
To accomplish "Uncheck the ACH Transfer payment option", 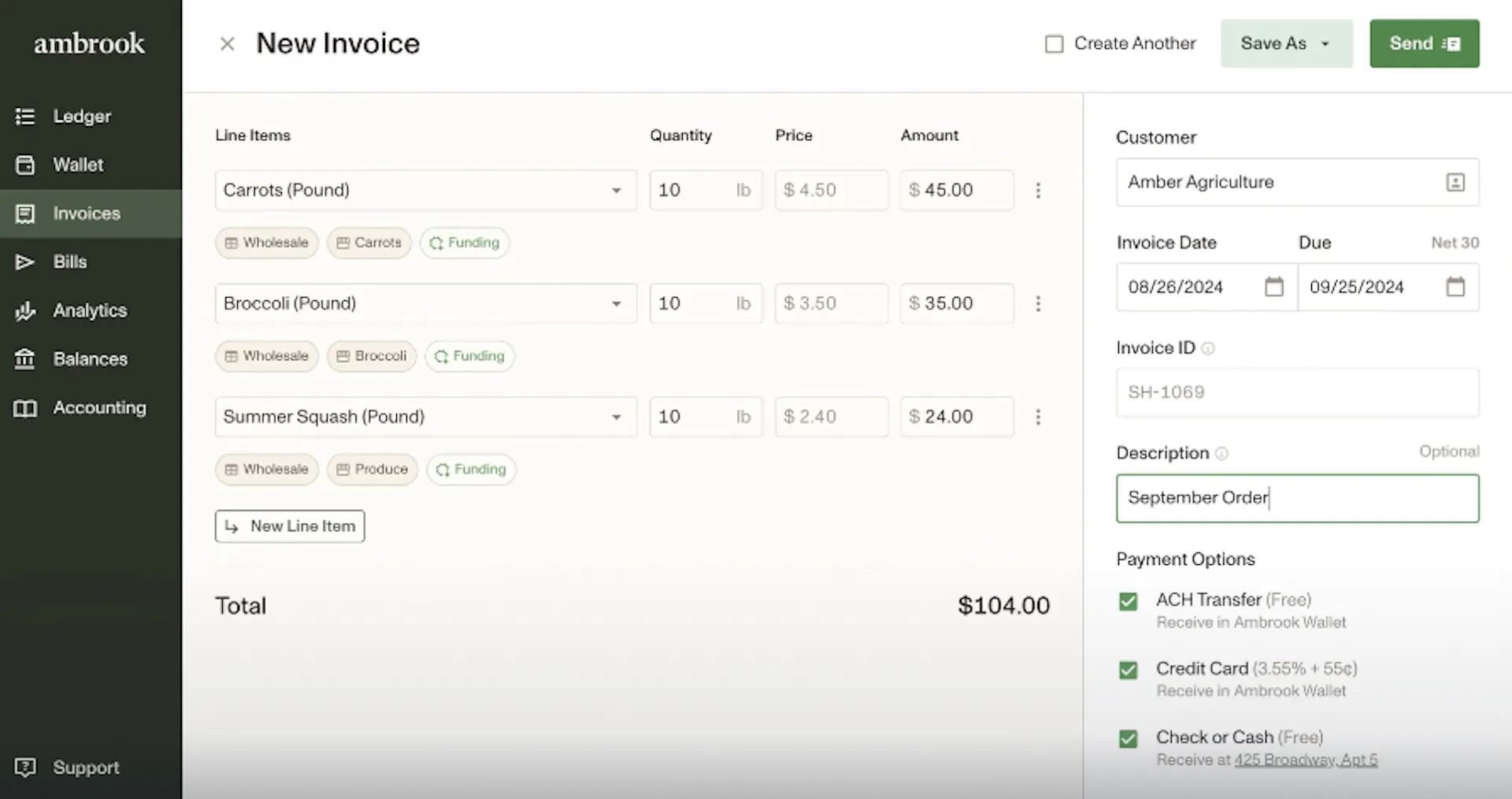I will (x=1128, y=602).
